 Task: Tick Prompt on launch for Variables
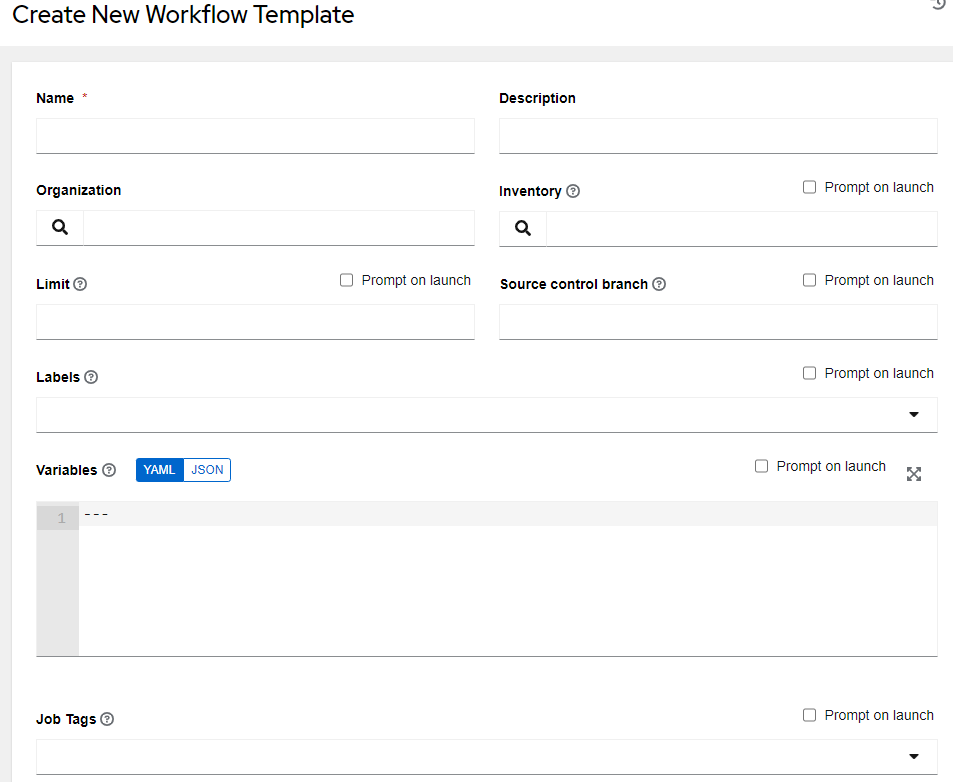762,466
